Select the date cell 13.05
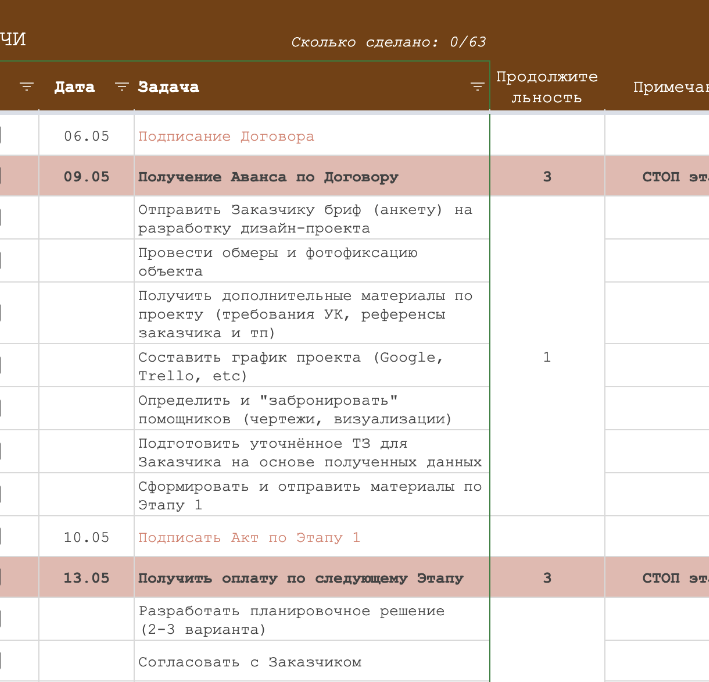 (x=86, y=578)
